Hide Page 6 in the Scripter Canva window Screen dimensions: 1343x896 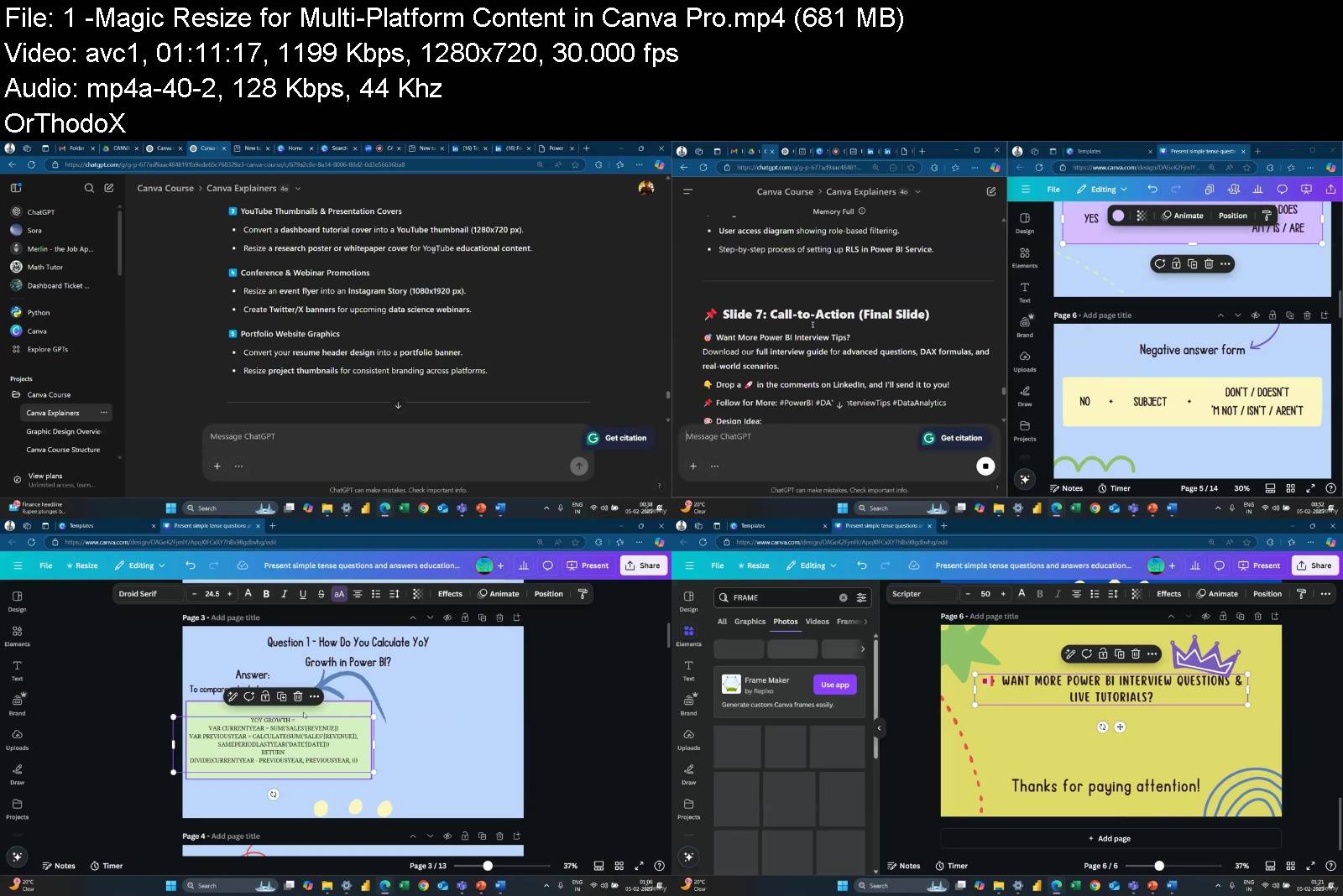pos(1205,617)
